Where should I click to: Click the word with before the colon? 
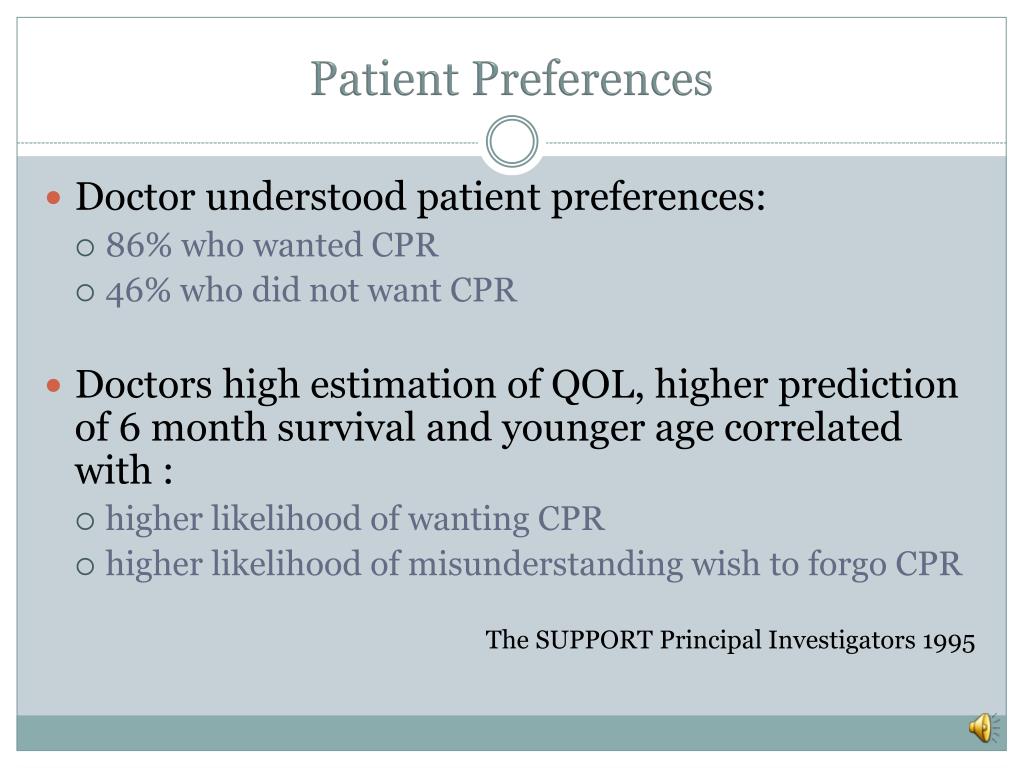pos(113,470)
